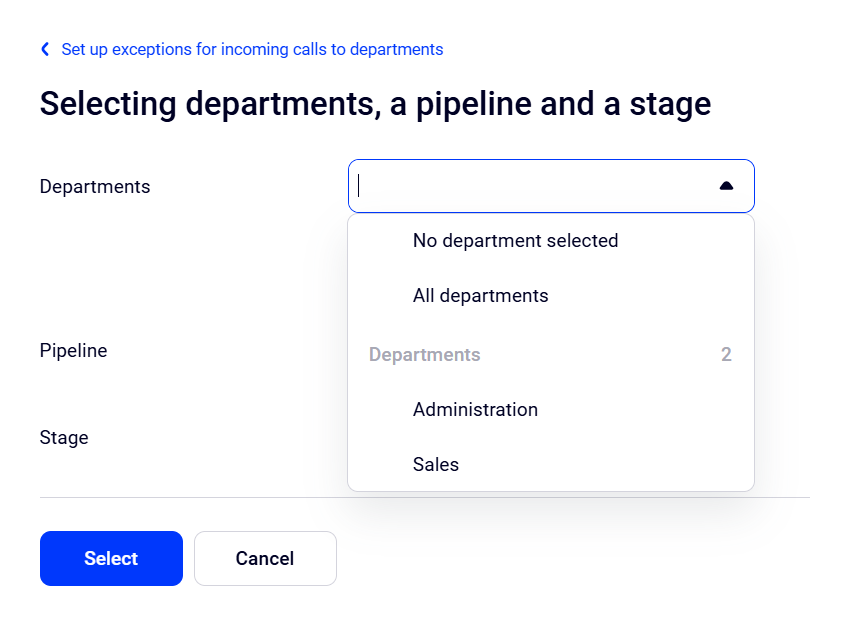Choose "No department selected" from the list
Image resolution: width=848 pixels, height=623 pixels.
(x=515, y=241)
